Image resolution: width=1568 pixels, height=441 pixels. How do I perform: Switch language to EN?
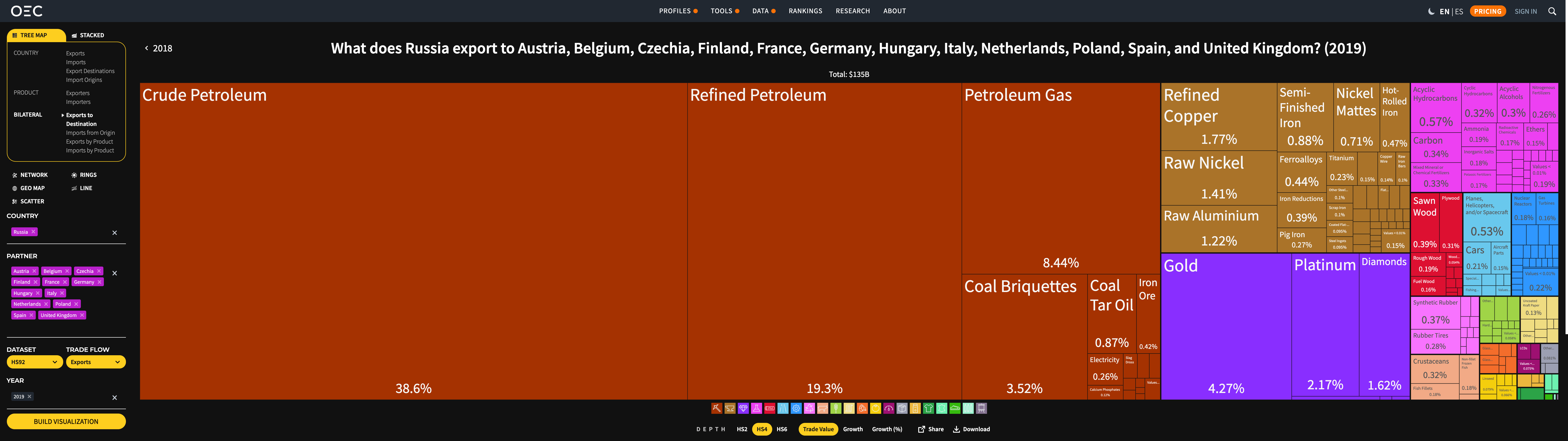point(1445,12)
